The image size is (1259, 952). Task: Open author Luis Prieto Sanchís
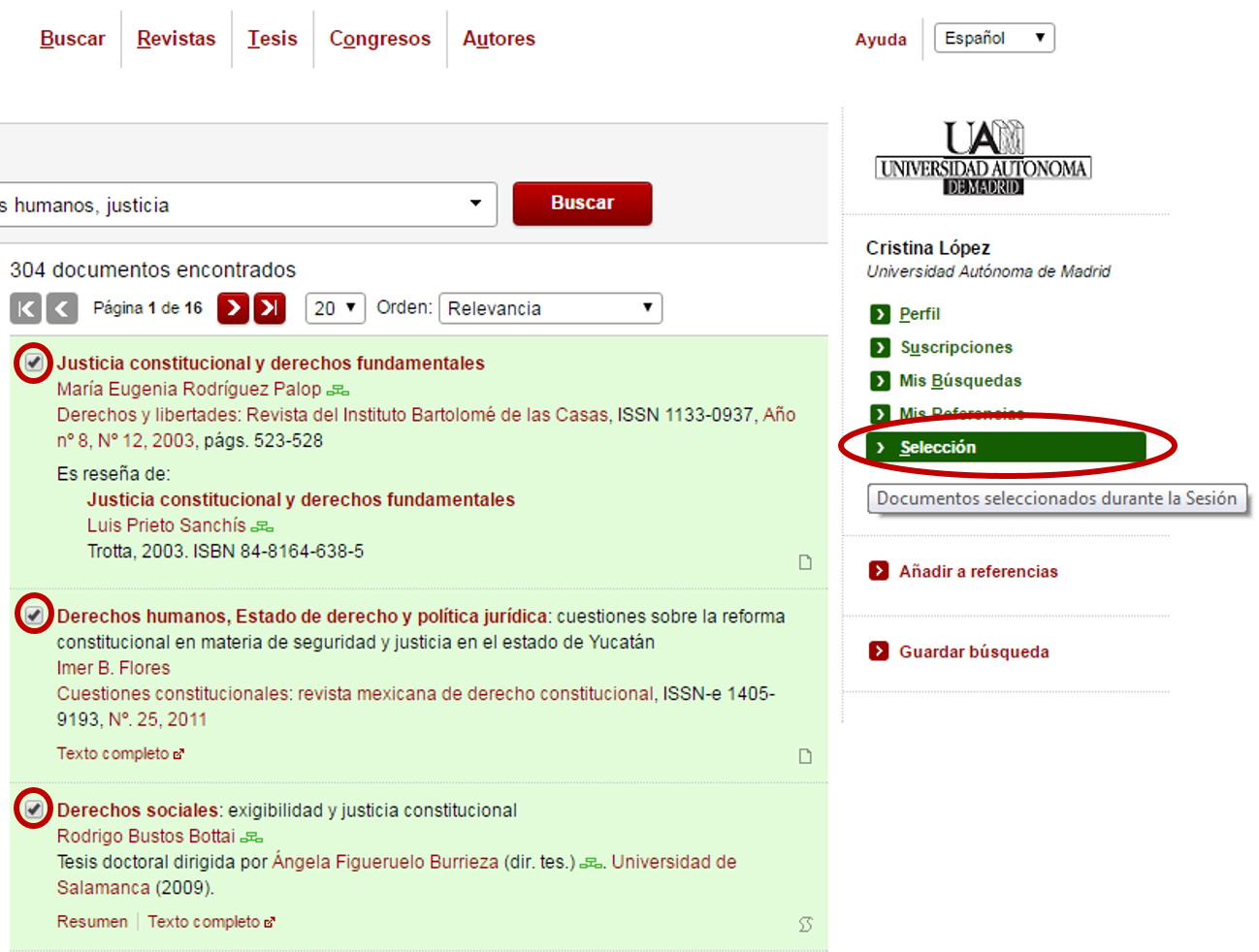click(167, 525)
